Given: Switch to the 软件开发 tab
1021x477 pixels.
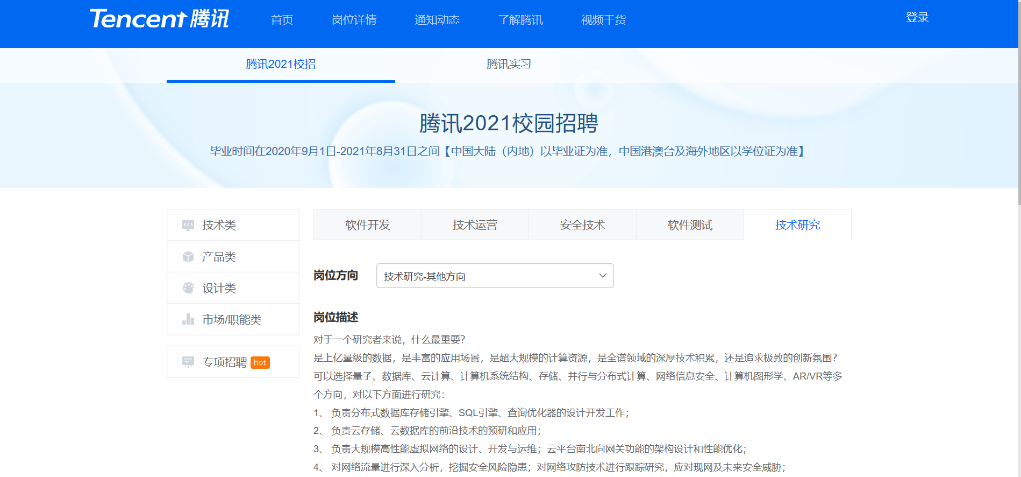Looking at the screenshot, I should pyautogui.click(x=367, y=225).
